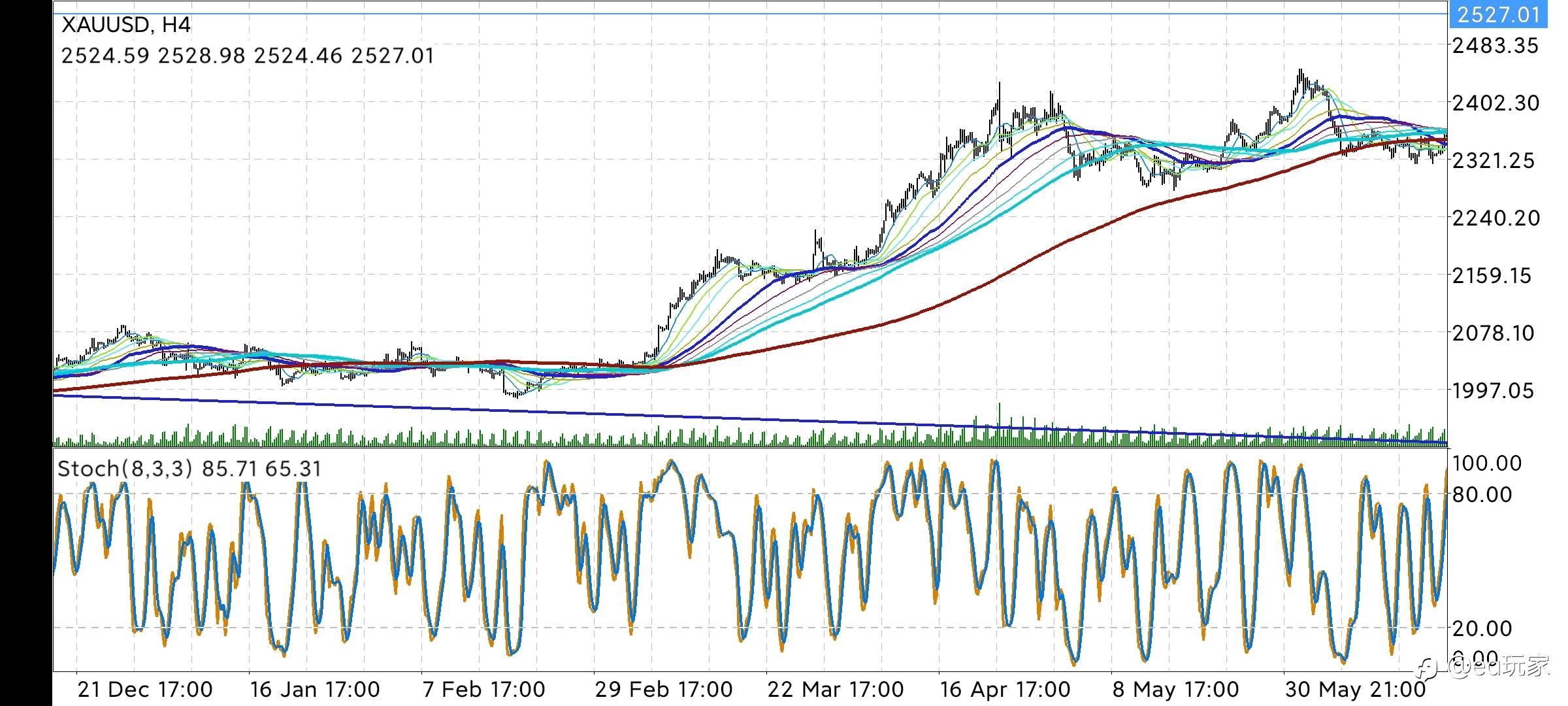Click the 2078.10 price axis label
This screenshot has height=706, width=1568.
pos(1493,333)
